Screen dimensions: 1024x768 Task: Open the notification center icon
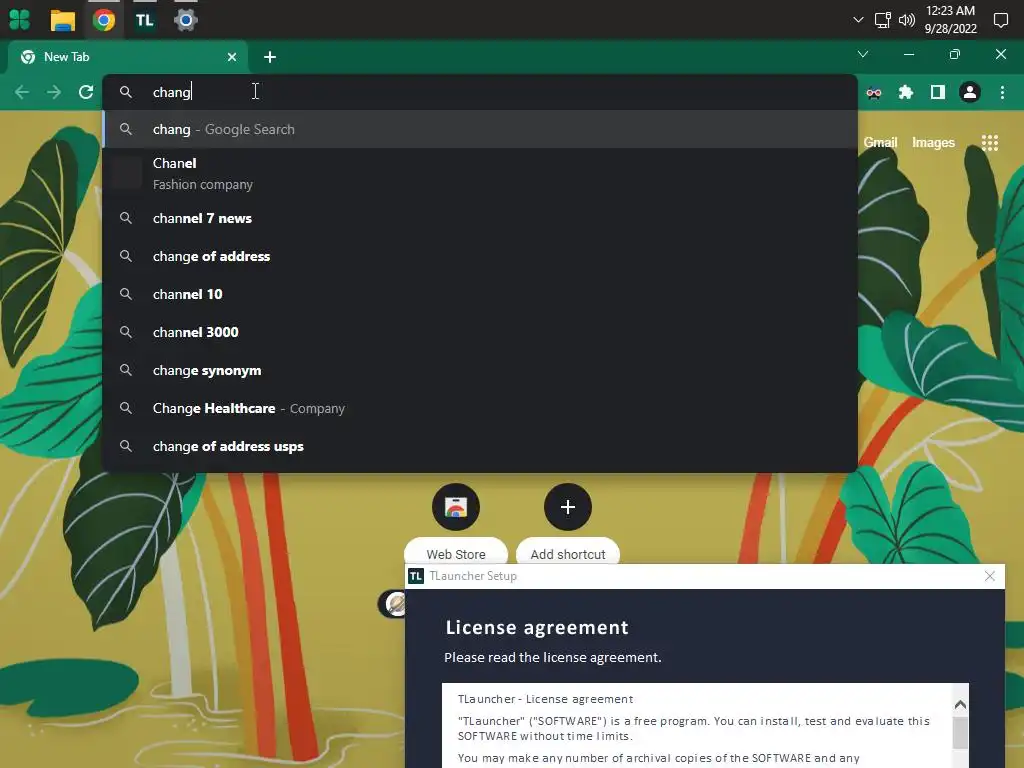[1000, 20]
